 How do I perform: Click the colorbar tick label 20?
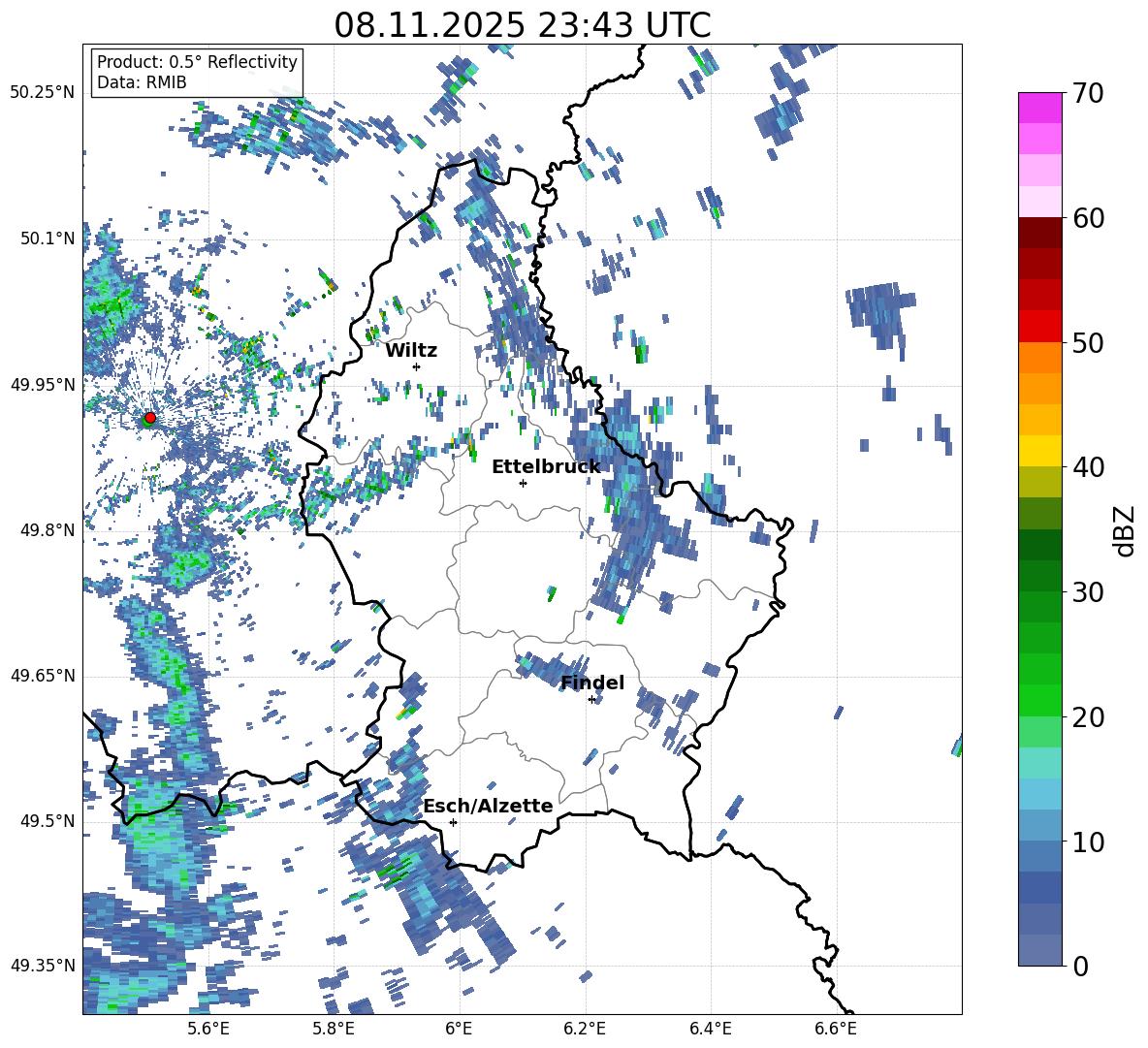tap(1088, 717)
